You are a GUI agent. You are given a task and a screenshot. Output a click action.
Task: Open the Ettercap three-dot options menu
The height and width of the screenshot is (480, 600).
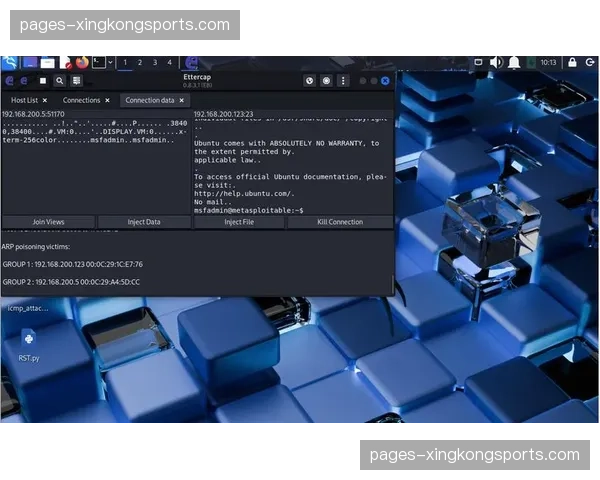click(x=343, y=81)
